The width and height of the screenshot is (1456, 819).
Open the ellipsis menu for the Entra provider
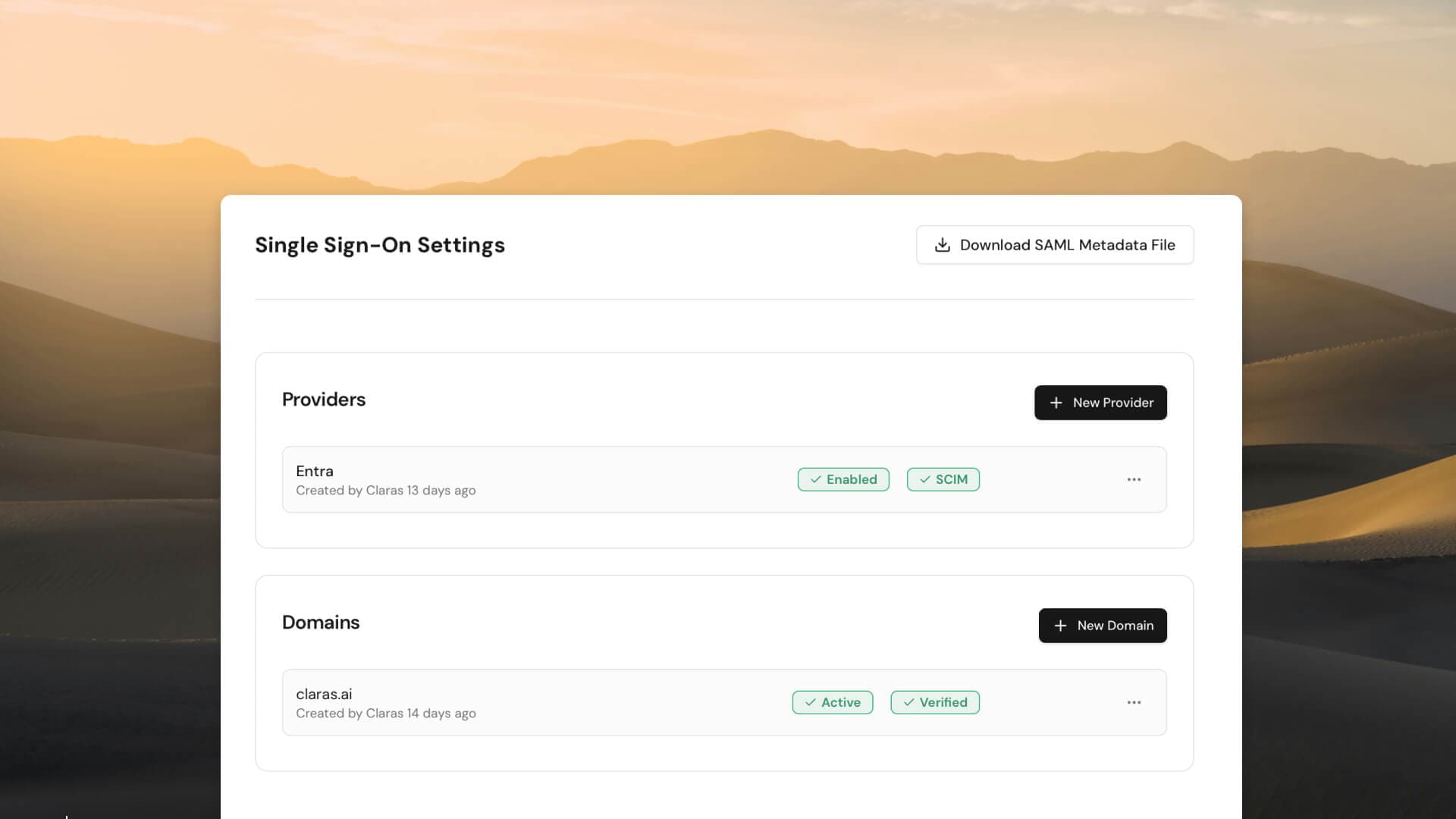[1134, 479]
